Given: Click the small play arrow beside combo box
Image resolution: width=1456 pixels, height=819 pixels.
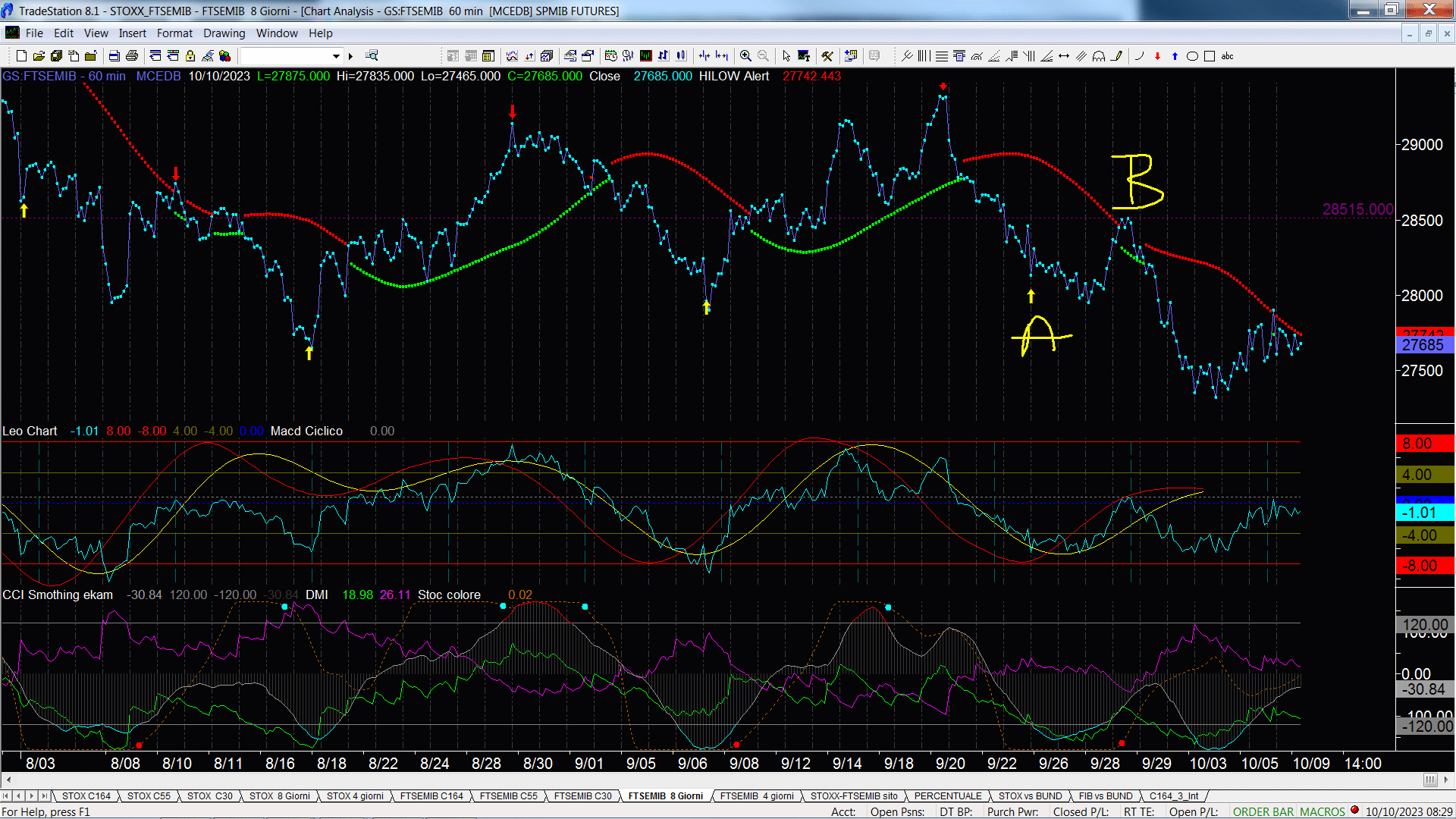Looking at the screenshot, I should click(351, 56).
